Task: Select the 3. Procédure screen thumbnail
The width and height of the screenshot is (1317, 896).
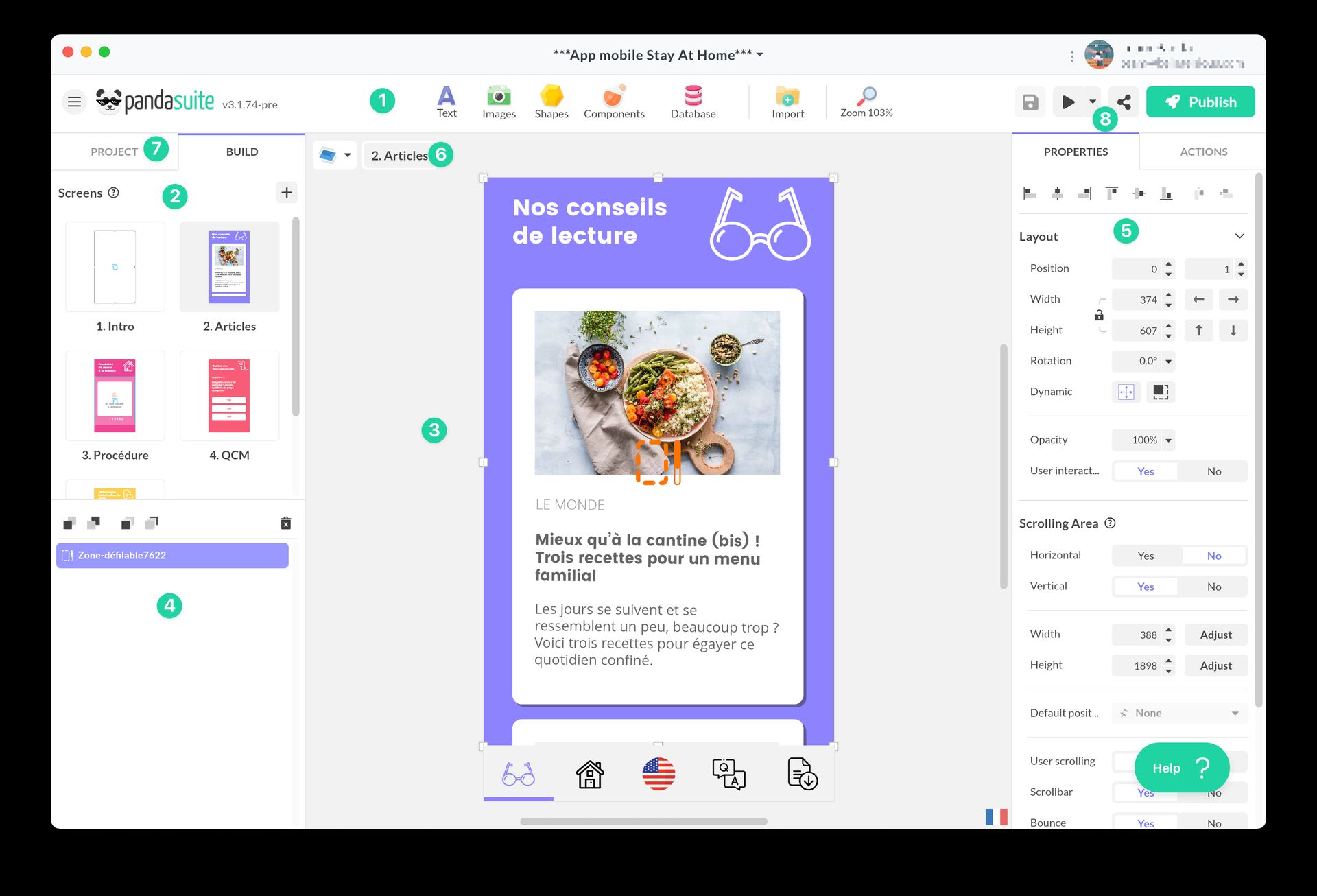Action: coord(115,396)
